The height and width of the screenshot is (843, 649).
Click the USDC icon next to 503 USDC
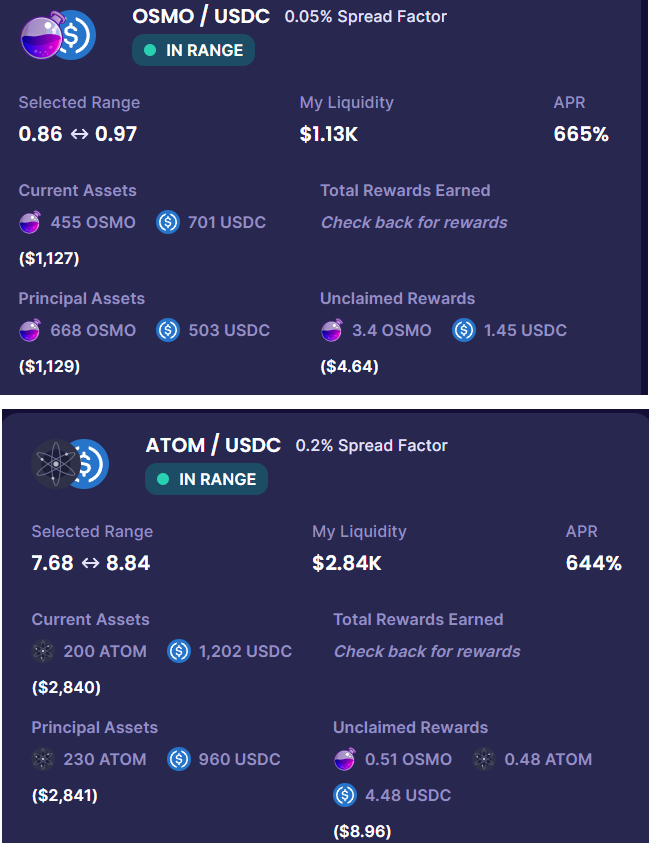click(x=168, y=330)
